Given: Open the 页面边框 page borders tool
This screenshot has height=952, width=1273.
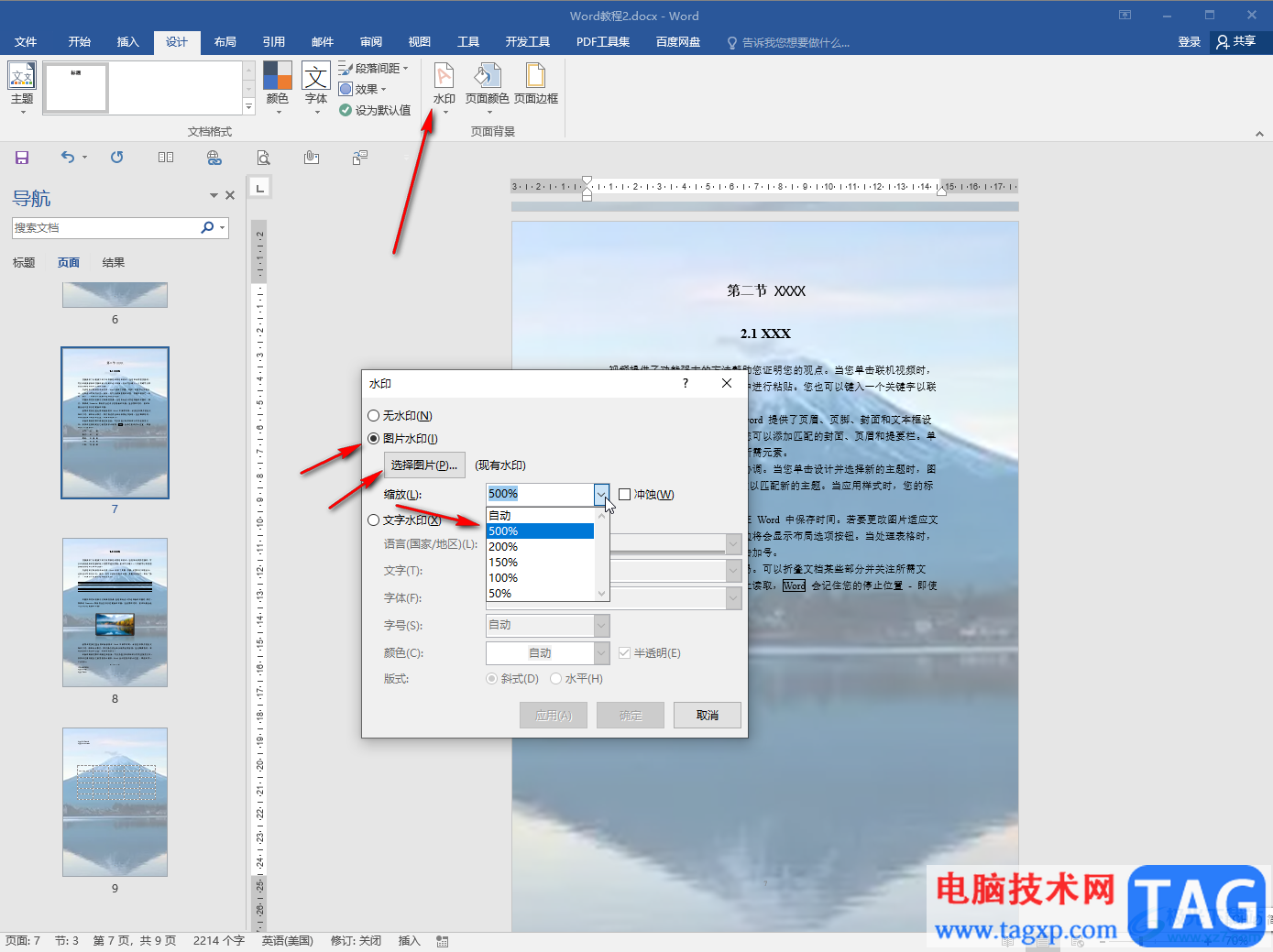Looking at the screenshot, I should point(536,86).
